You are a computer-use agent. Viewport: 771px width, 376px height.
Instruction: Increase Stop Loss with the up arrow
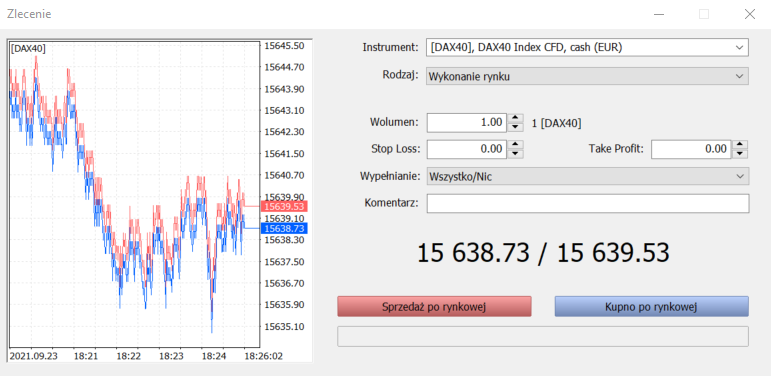pos(515,145)
